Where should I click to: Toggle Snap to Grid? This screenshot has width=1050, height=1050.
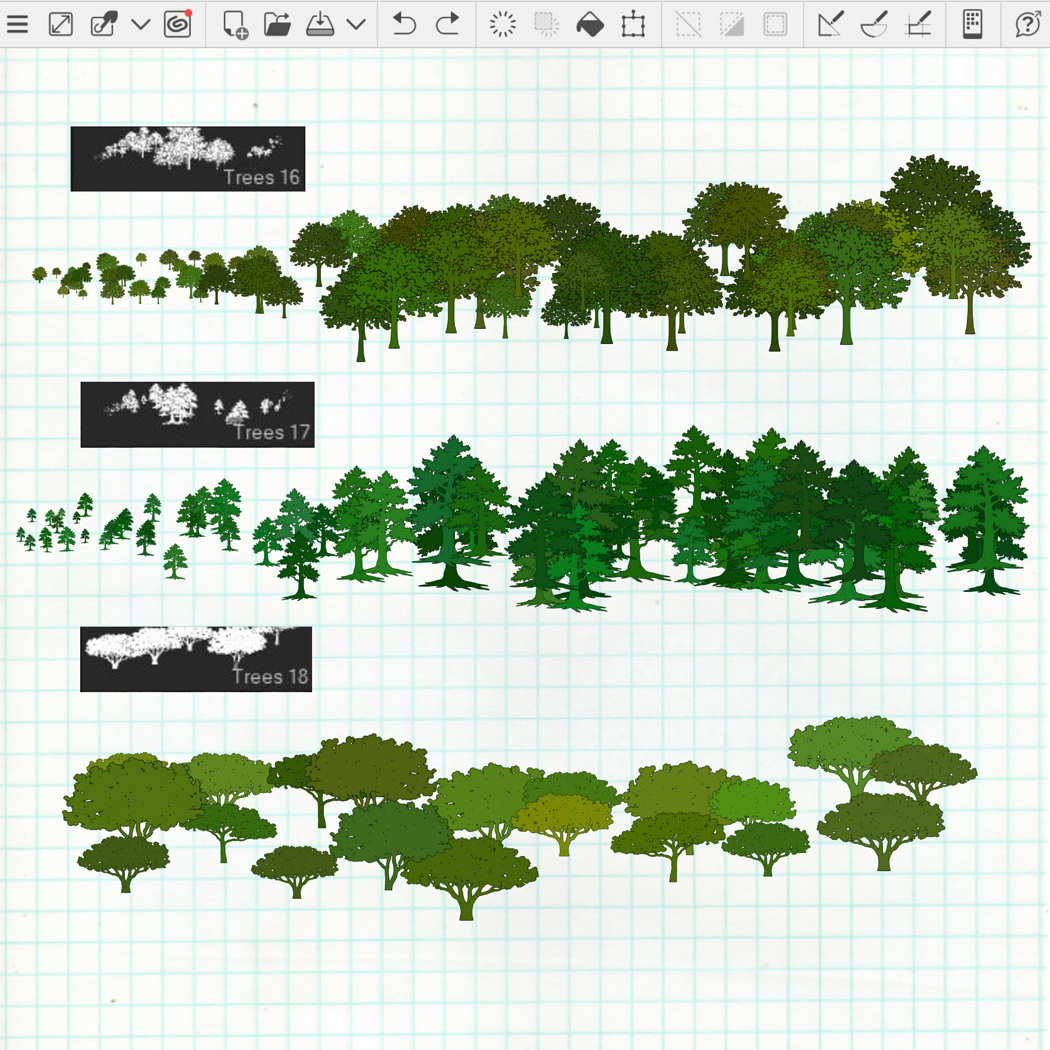pyautogui.click(x=917, y=24)
